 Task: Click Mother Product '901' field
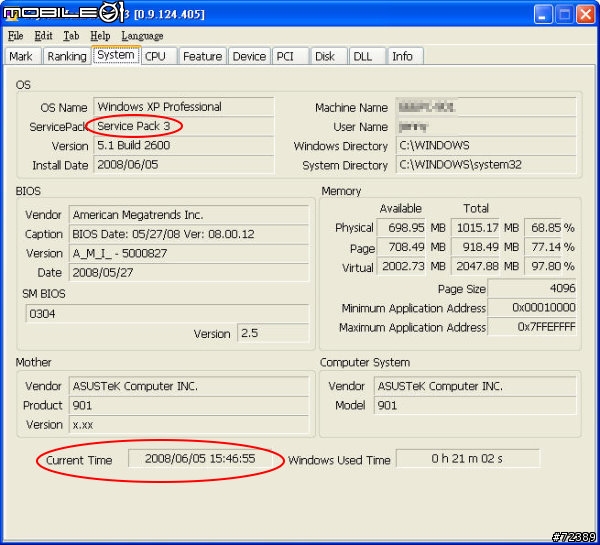coord(189,405)
